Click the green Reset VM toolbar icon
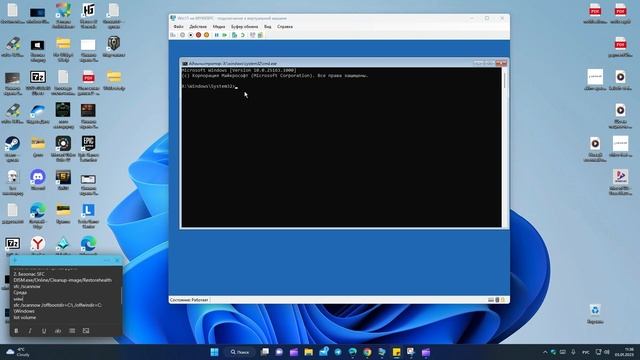Screen dimensions: 640x360 (x=224, y=35)
